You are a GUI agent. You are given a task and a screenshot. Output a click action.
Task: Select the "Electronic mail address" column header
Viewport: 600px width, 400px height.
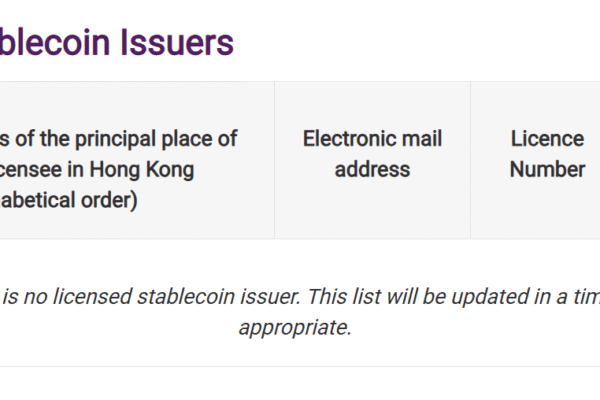click(372, 154)
